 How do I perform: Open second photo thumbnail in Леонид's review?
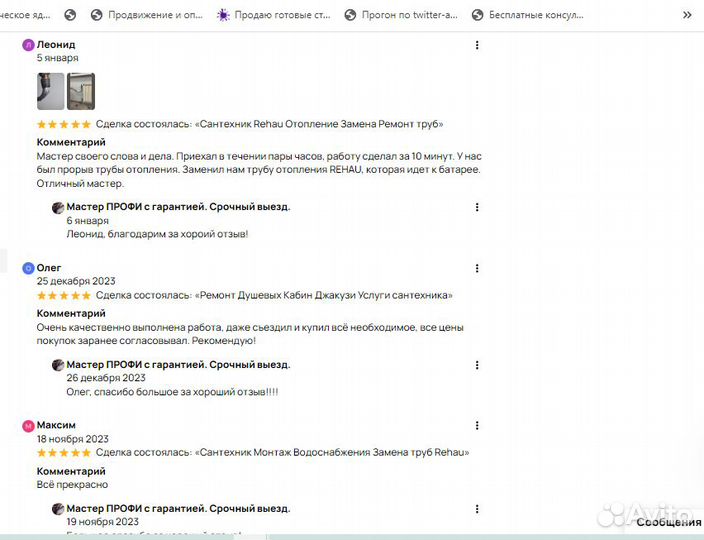[81, 91]
